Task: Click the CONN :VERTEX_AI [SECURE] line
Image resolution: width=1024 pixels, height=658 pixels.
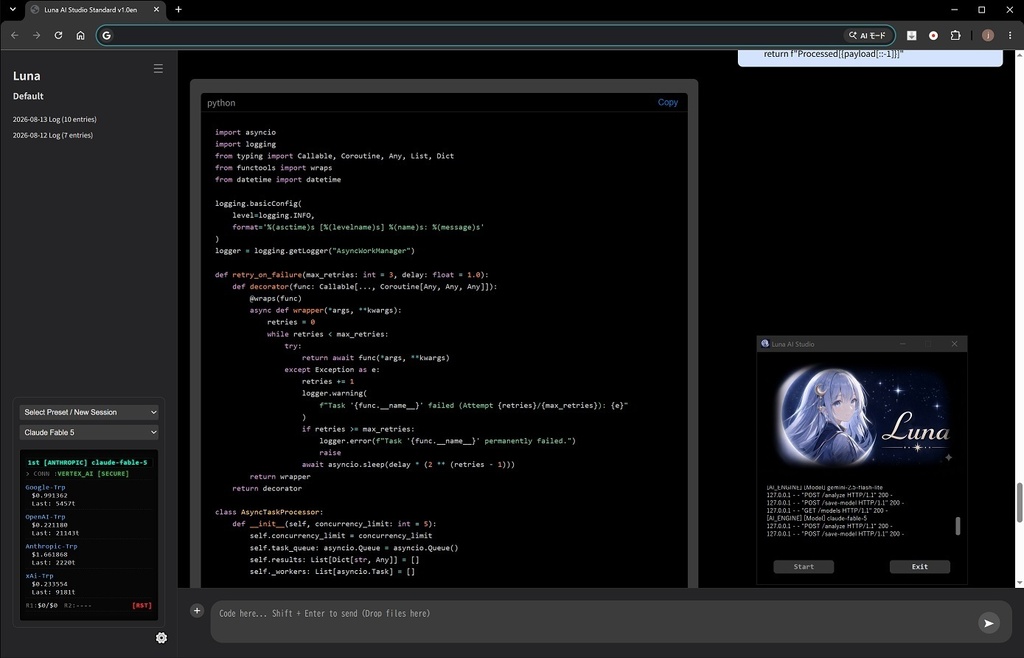Action: 77,474
